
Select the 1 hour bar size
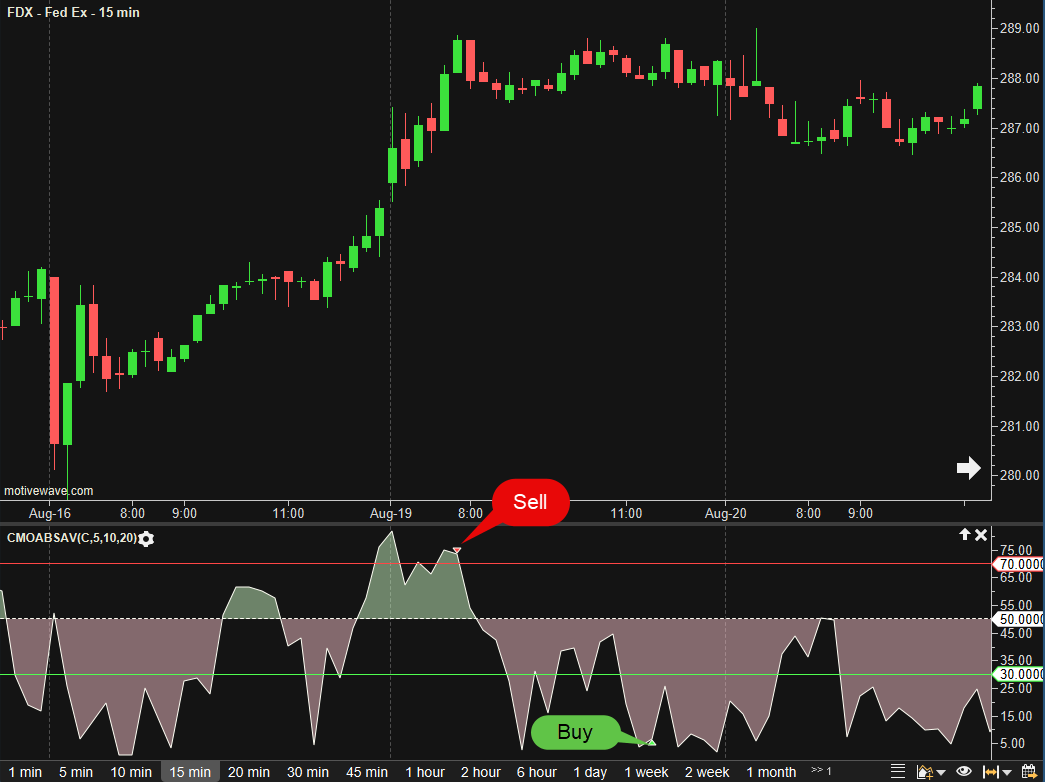point(425,772)
